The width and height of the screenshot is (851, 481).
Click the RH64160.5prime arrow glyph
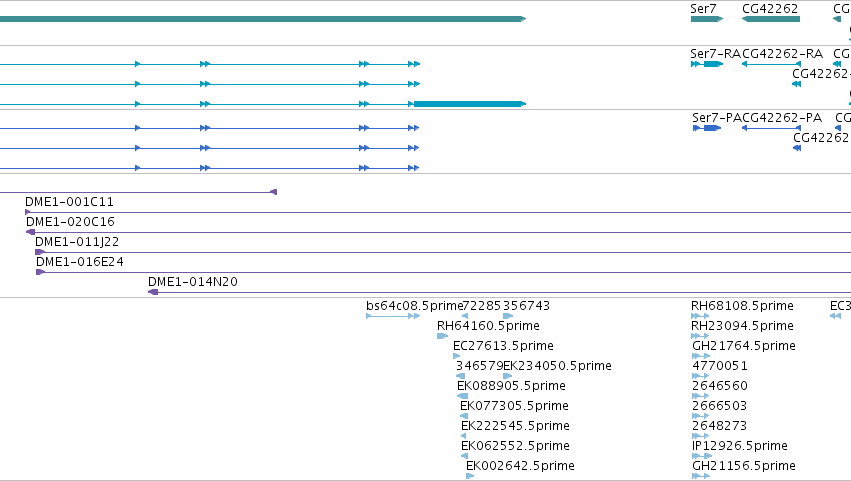[442, 336]
